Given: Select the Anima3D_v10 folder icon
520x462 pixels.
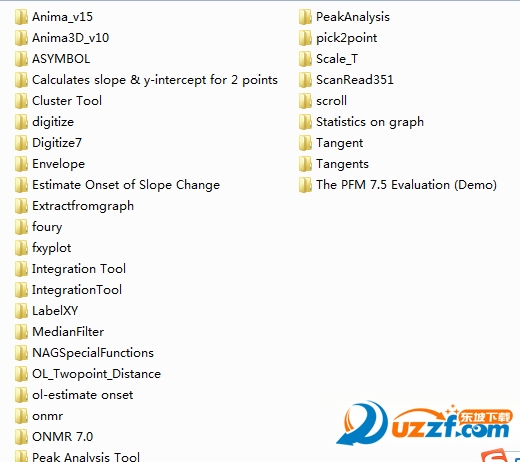Looking at the screenshot, I should point(21,38).
